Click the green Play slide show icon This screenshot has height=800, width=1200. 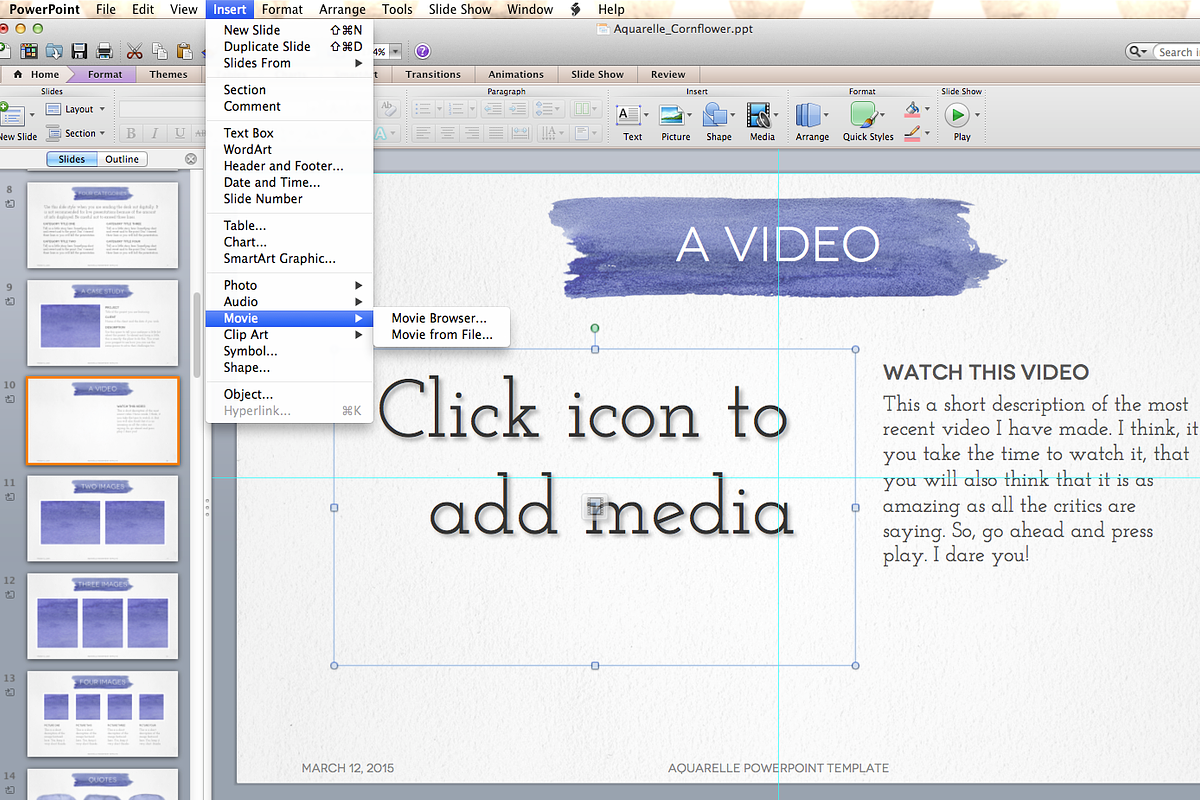957,114
